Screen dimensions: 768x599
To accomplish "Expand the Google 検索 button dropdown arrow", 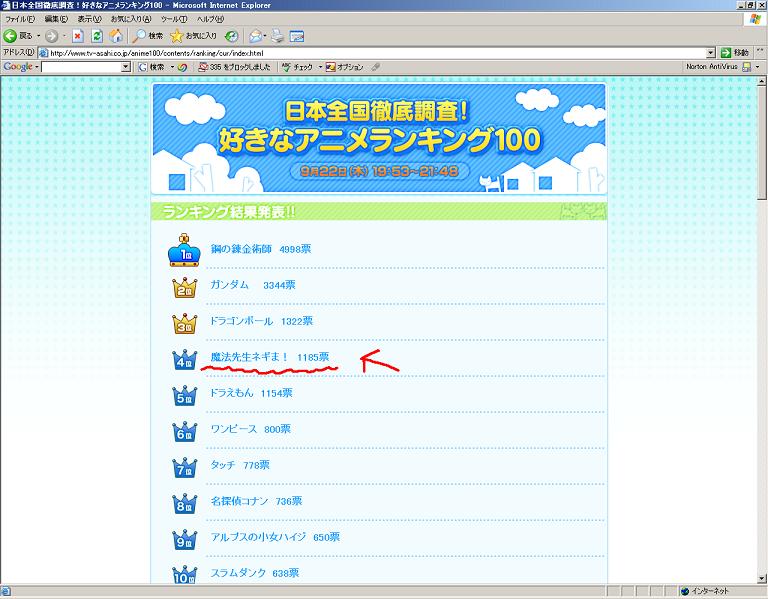I will pyautogui.click(x=172, y=67).
